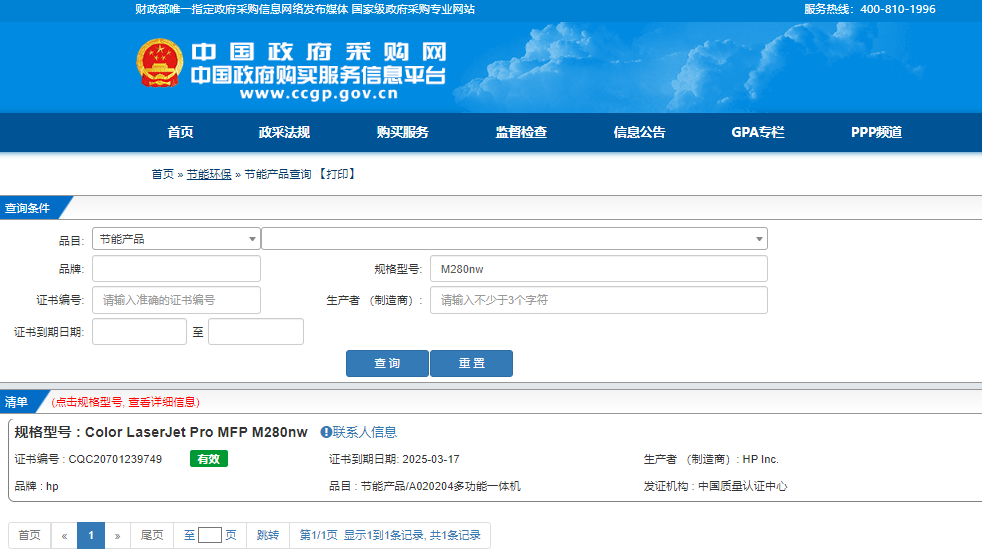Focus the 证书到期日期 start date field
982x552 pixels.
coord(139,331)
